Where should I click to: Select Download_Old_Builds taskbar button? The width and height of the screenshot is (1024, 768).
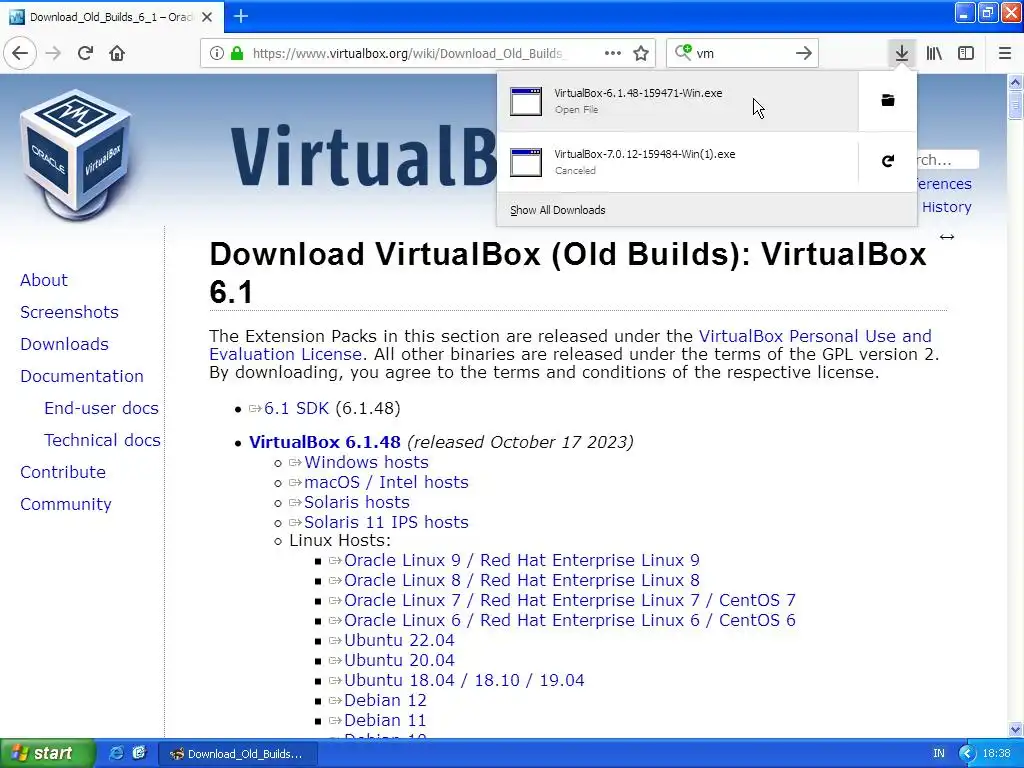coord(238,754)
